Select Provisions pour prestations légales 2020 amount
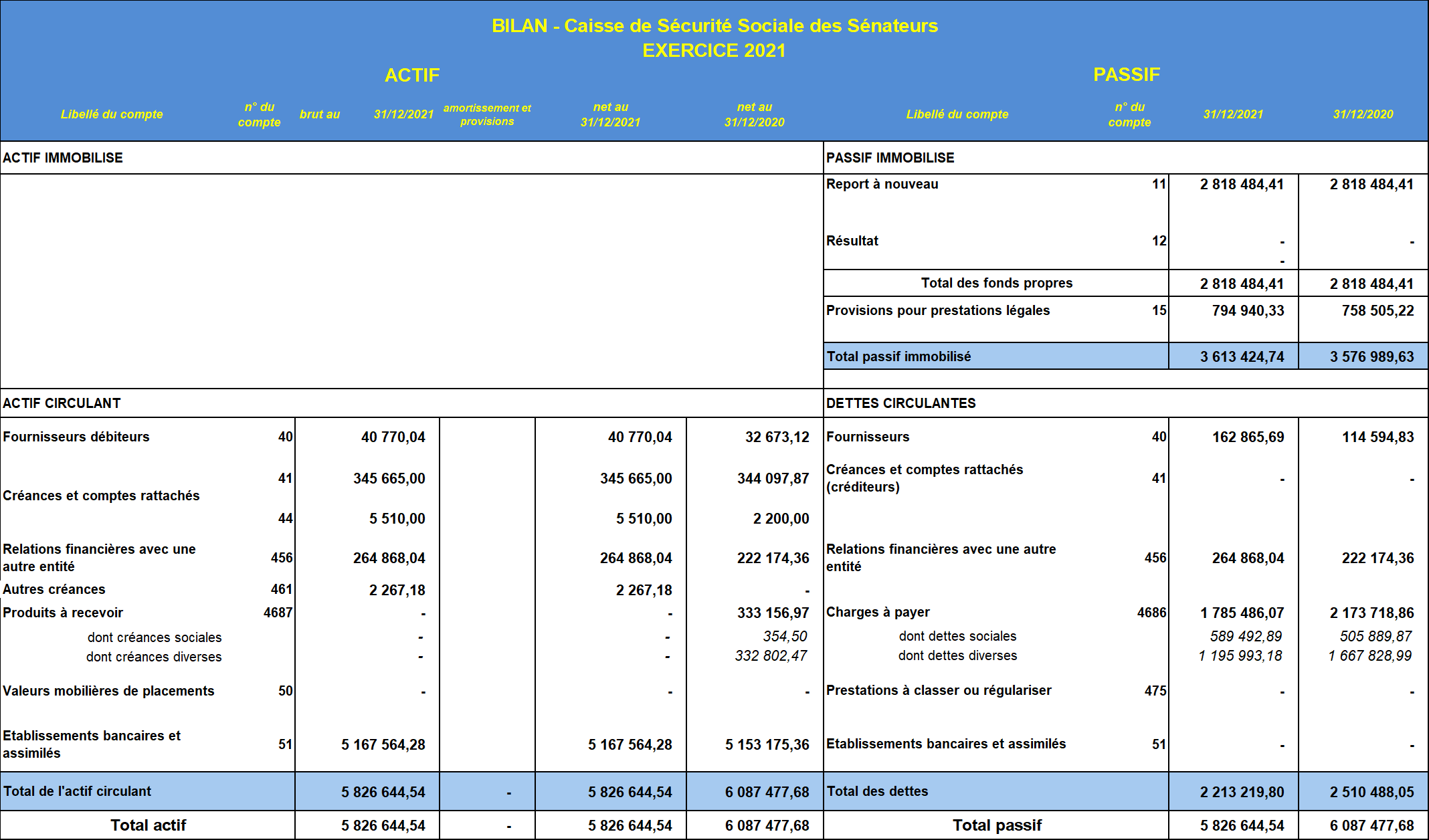This screenshot has height=840, width=1429. tap(1377, 311)
